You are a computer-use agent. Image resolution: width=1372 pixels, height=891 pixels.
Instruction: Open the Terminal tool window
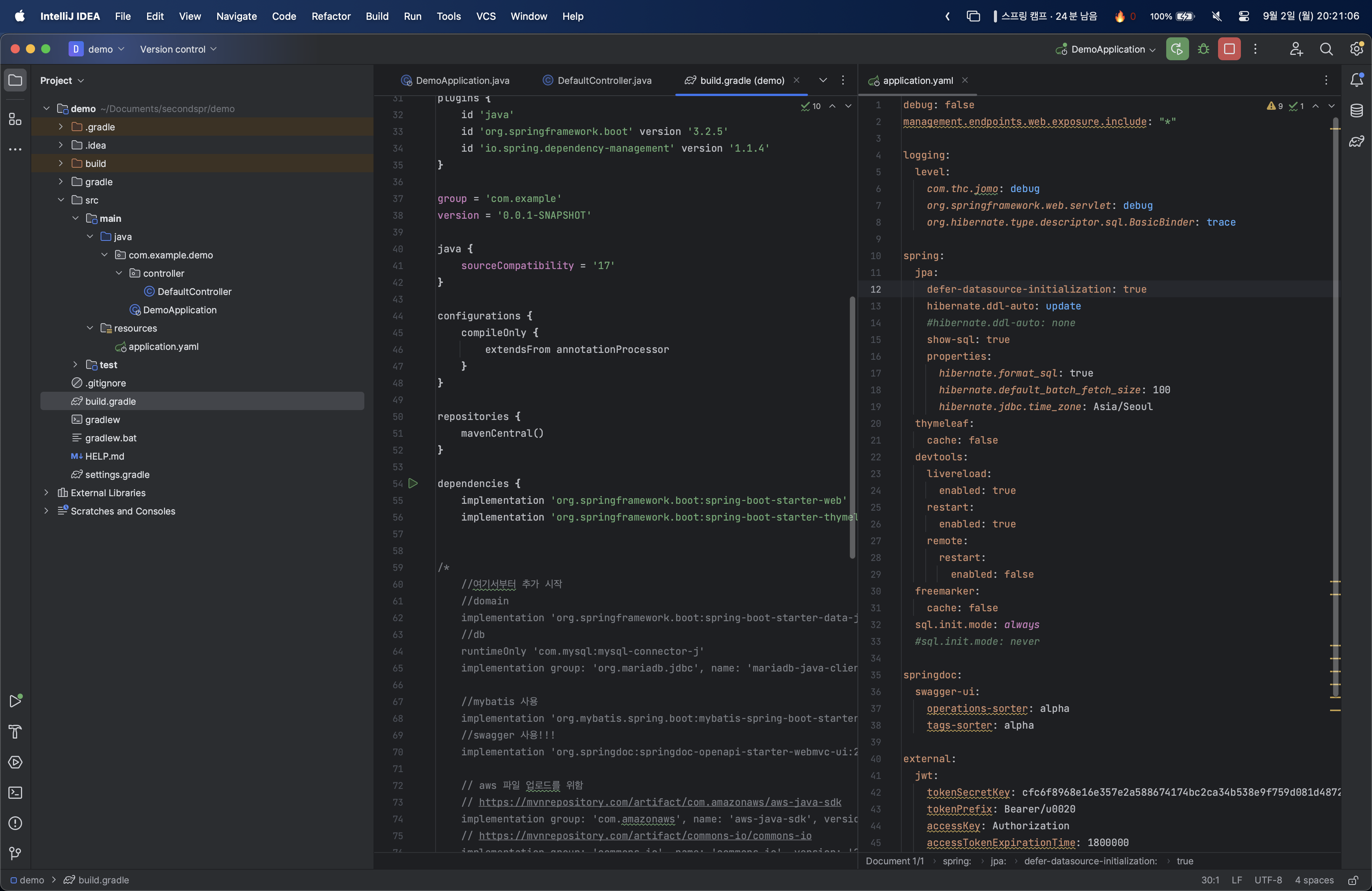[16, 792]
